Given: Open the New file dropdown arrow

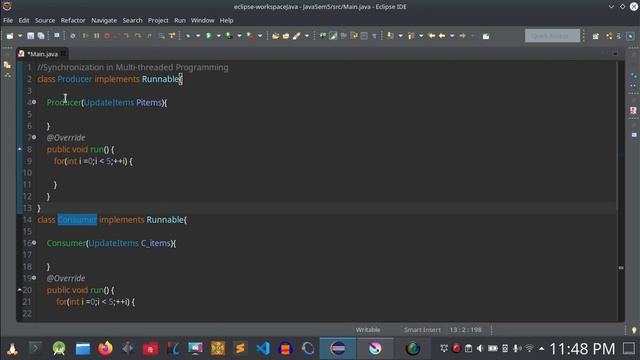Looking at the screenshot, I should (x=19, y=36).
